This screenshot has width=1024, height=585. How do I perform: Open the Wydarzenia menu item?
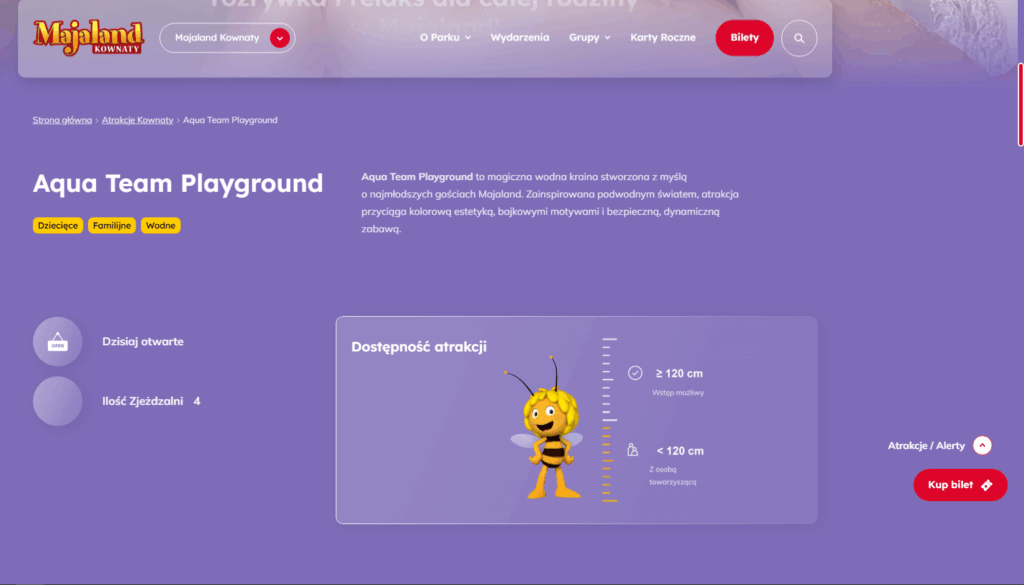coord(520,38)
